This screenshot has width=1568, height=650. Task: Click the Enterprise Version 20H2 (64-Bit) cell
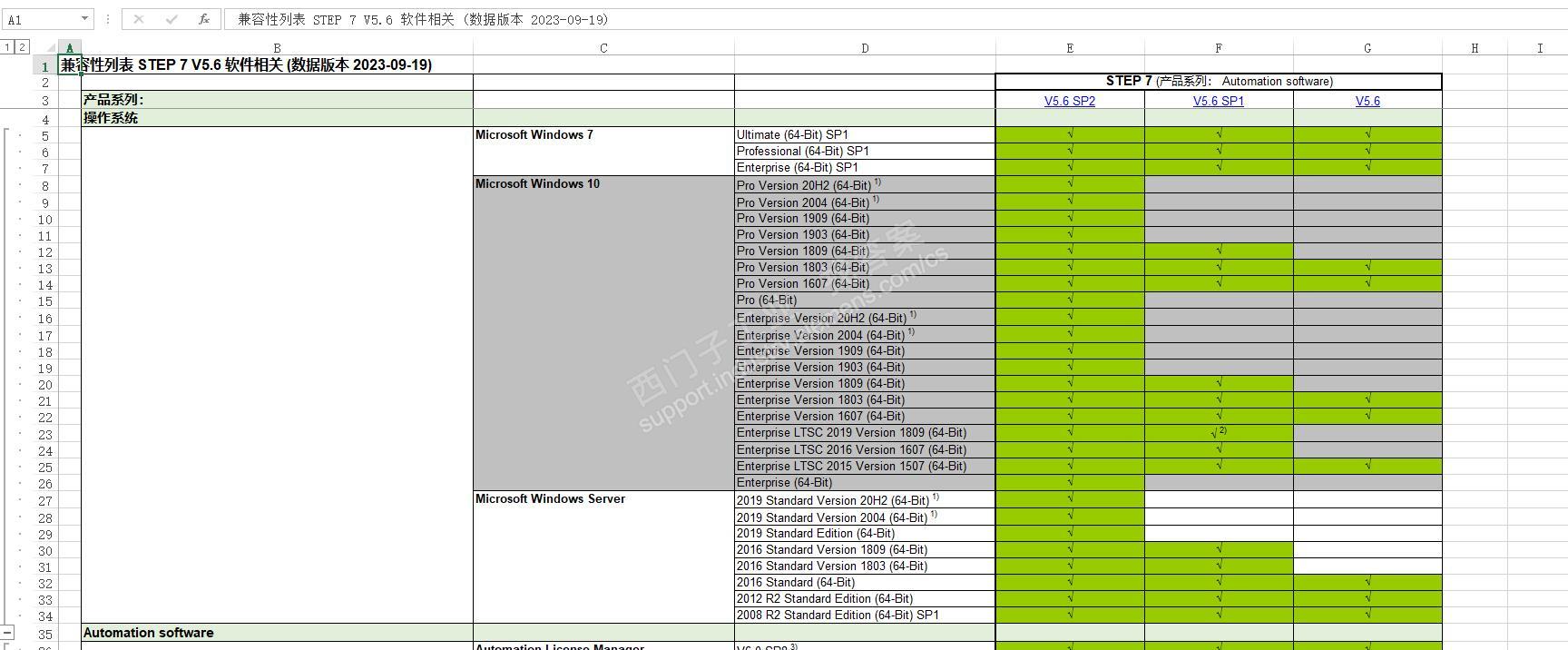(x=865, y=318)
